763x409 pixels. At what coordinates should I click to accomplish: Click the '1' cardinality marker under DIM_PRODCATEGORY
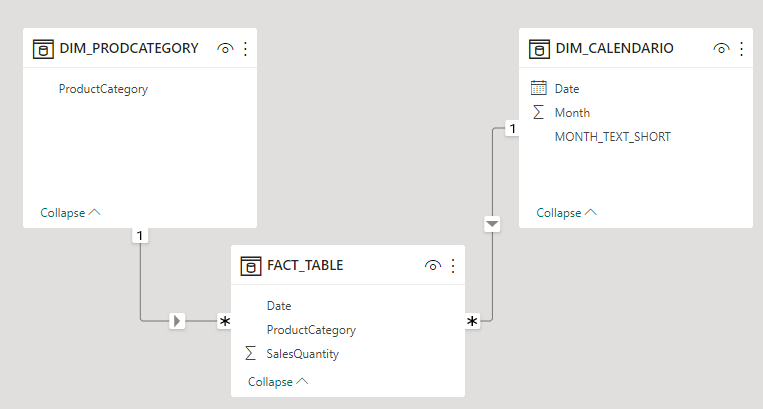pyautogui.click(x=140, y=236)
